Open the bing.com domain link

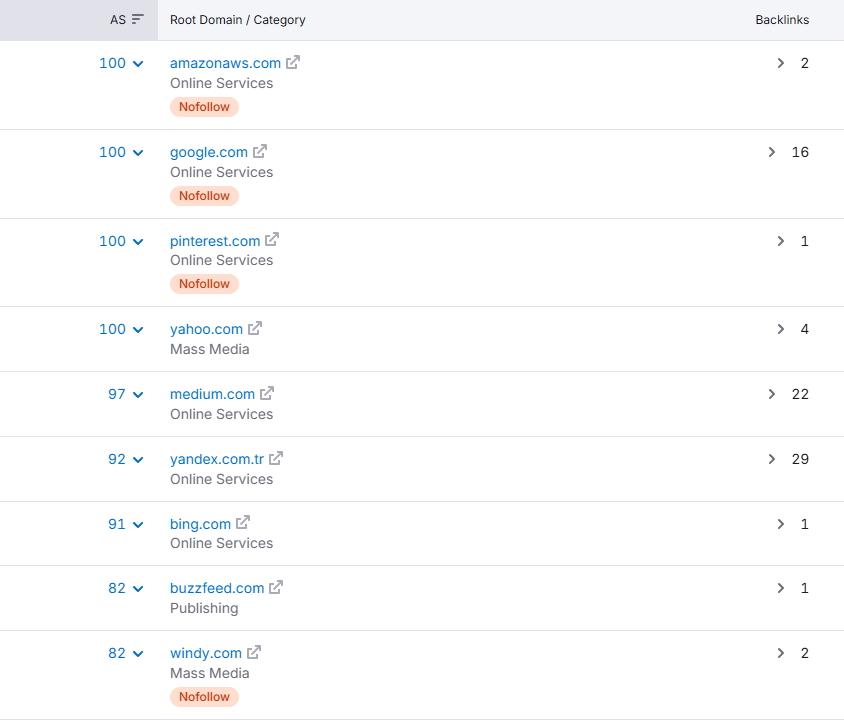tap(200, 524)
